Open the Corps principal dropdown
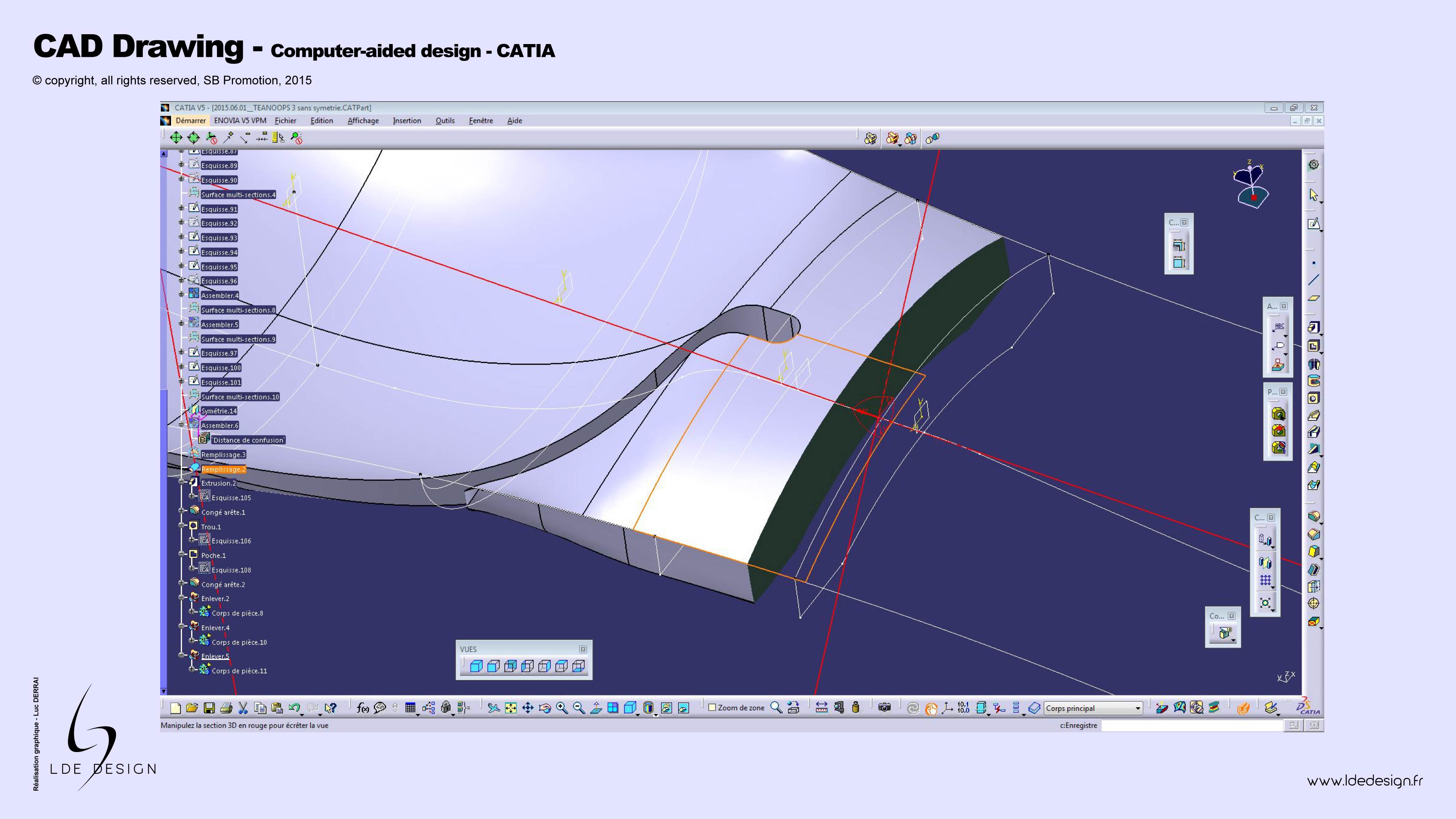 pyautogui.click(x=1138, y=708)
